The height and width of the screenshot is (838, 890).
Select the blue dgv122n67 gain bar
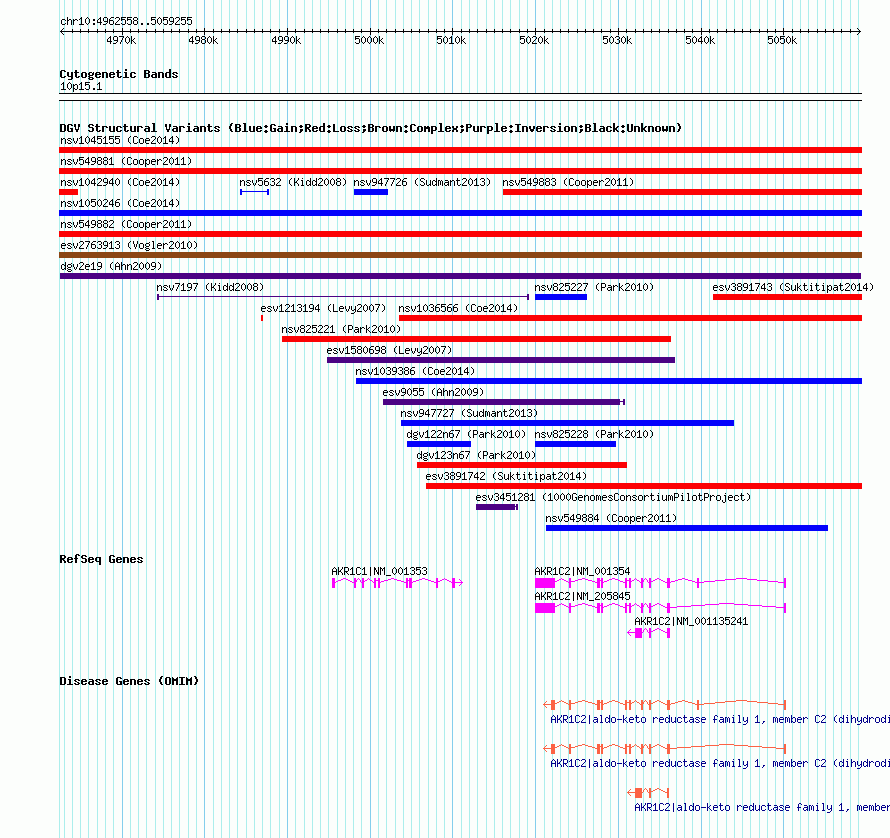439,444
